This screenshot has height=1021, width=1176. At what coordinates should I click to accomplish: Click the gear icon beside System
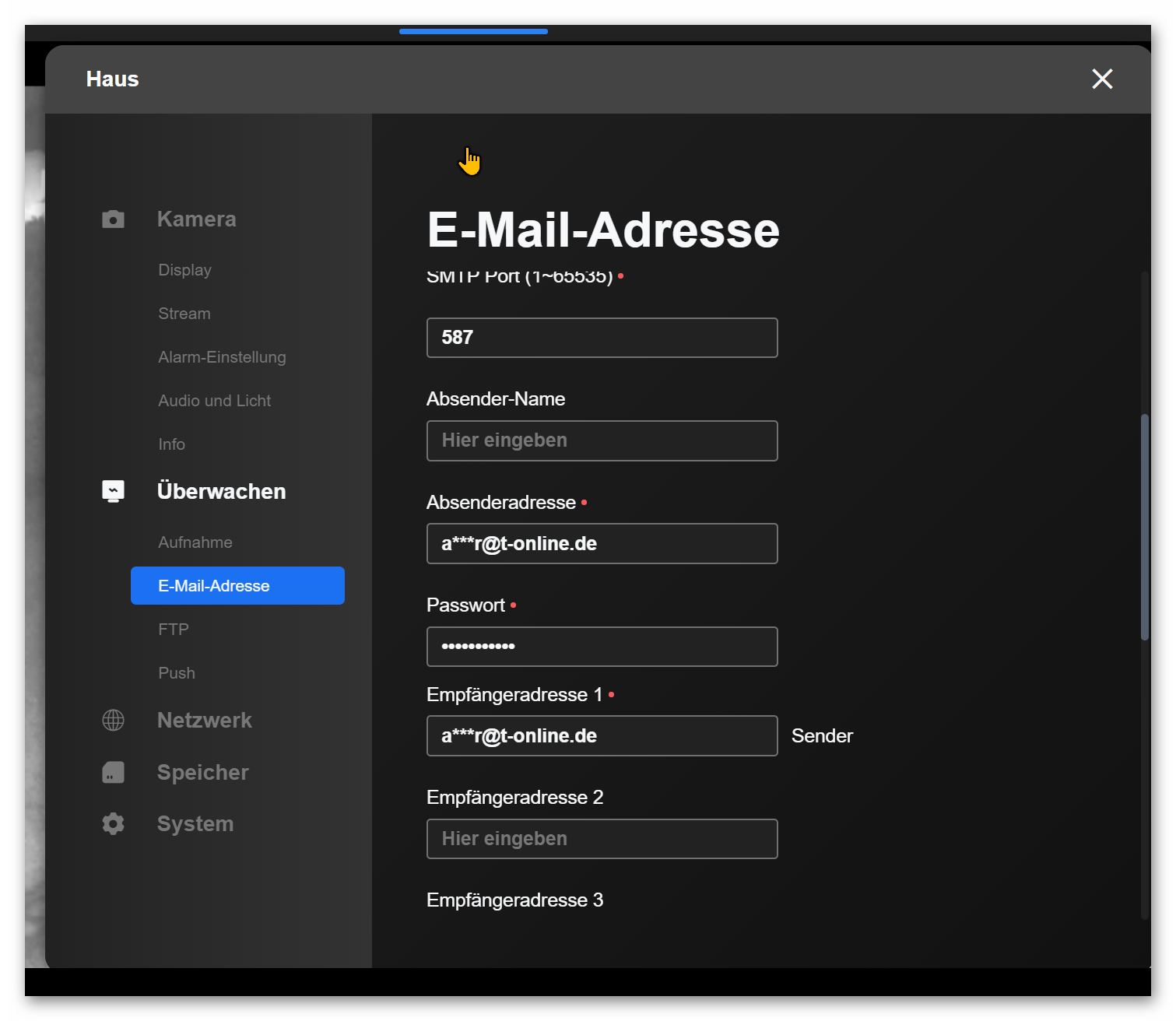113,823
